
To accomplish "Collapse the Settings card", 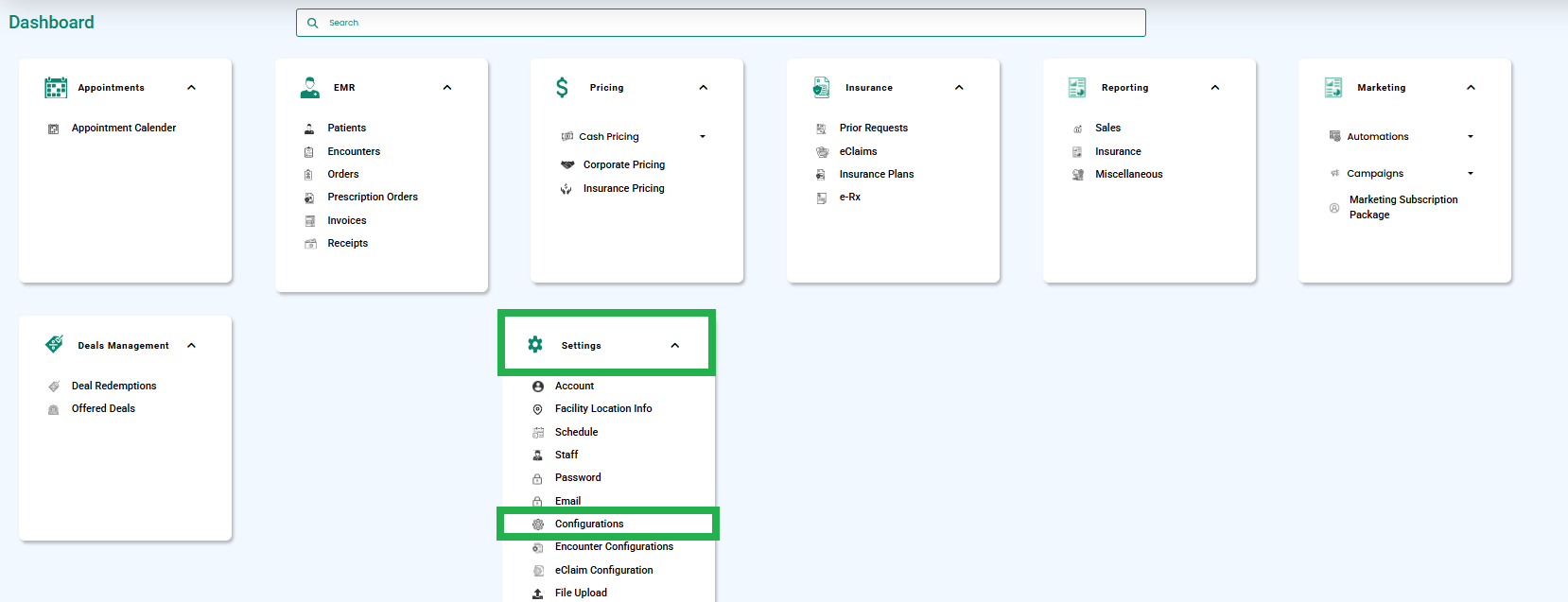I will [675, 346].
